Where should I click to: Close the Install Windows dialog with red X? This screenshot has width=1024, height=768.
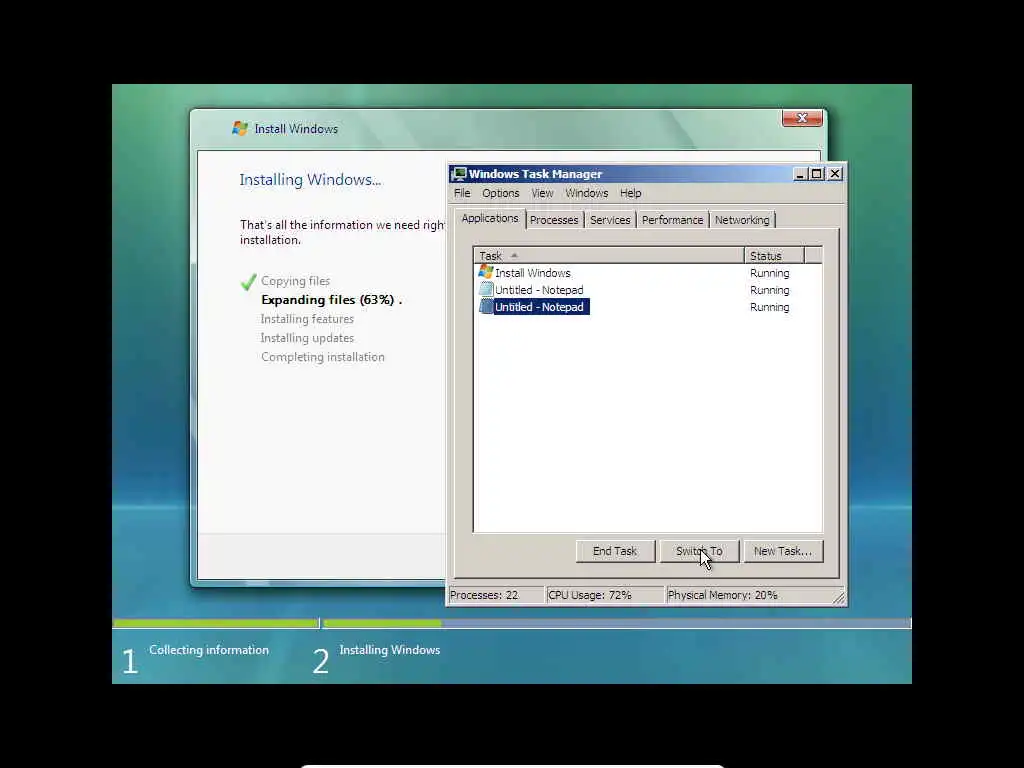coord(802,118)
